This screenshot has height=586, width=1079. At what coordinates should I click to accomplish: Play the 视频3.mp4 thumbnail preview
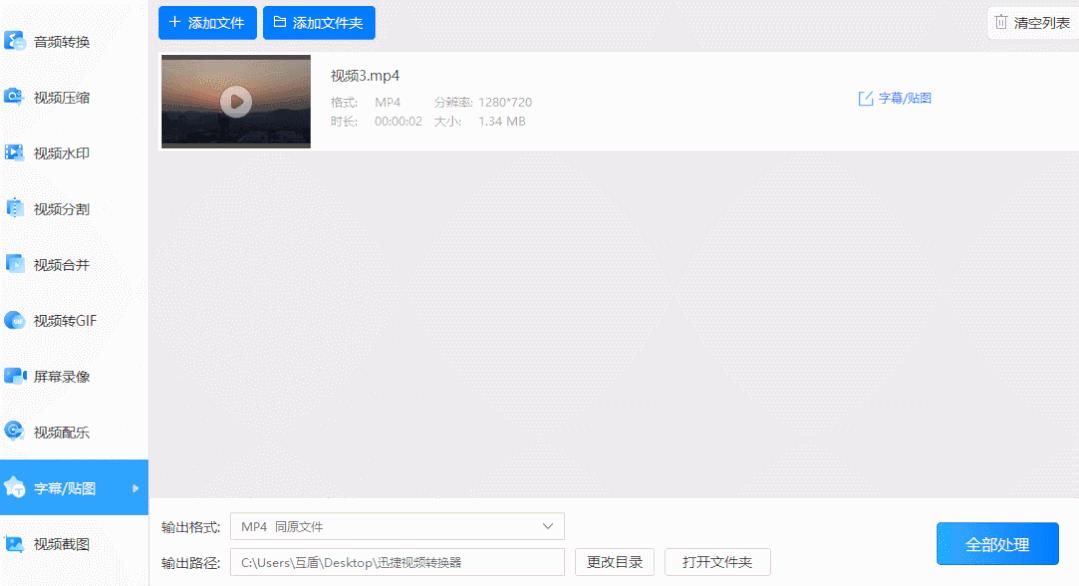235,101
